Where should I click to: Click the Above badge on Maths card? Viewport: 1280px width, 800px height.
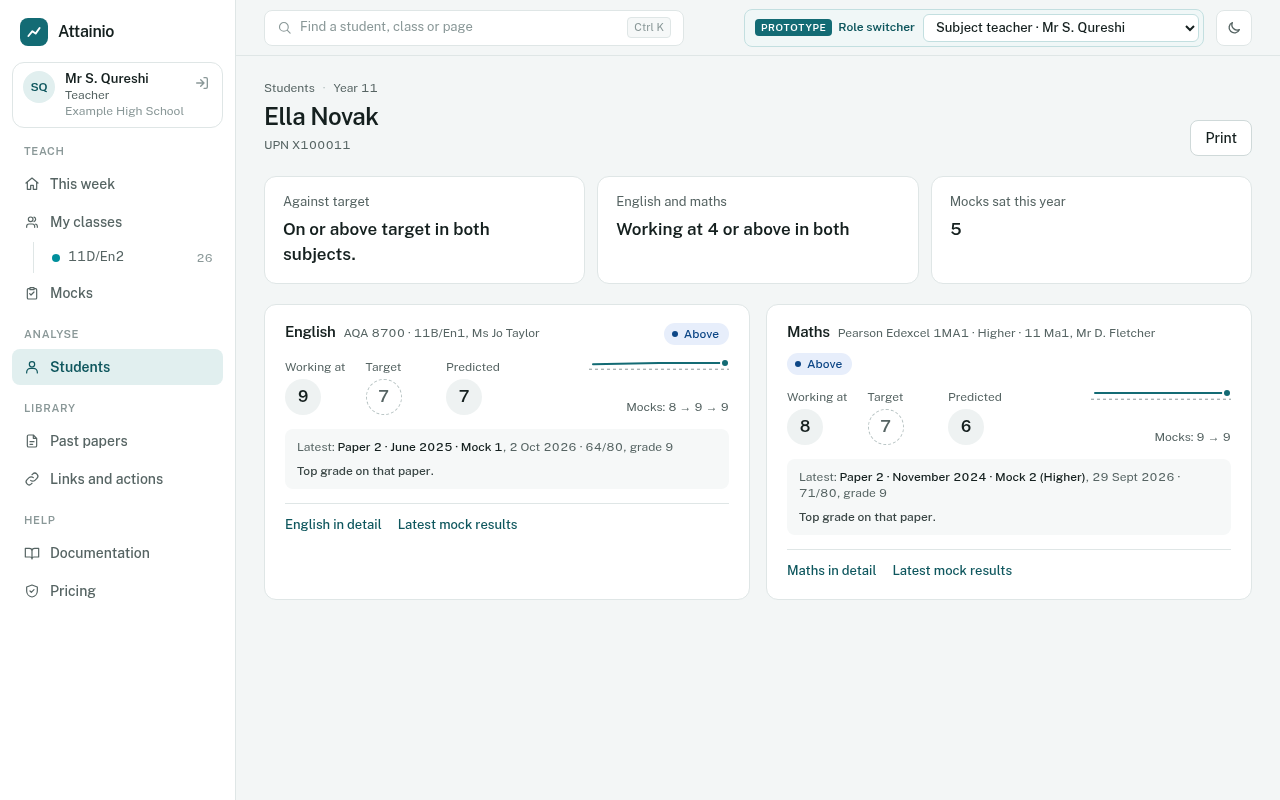click(819, 364)
